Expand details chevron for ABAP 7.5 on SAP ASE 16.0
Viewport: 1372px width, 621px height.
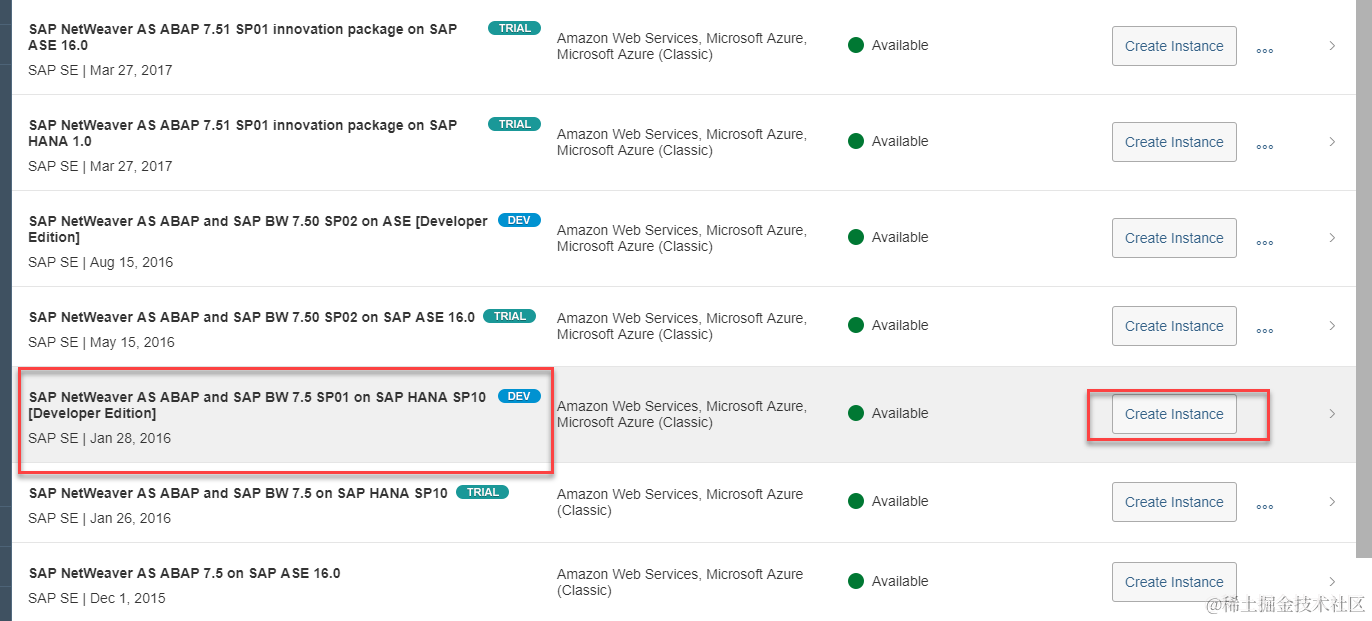1332,581
